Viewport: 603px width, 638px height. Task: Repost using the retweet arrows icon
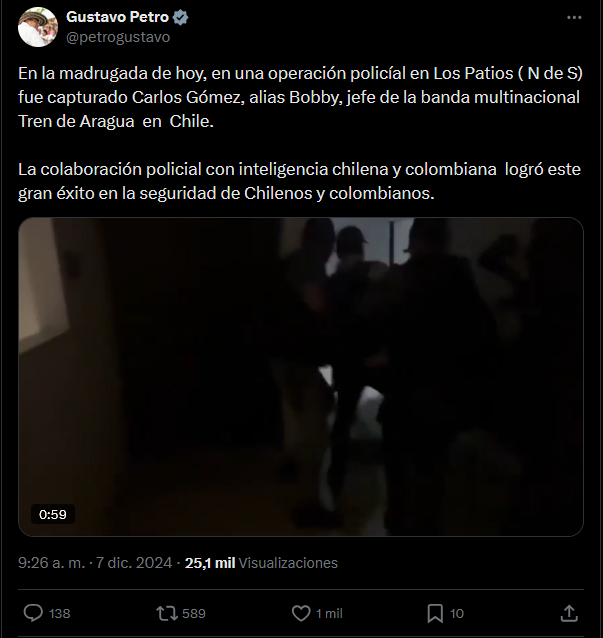tap(167, 613)
